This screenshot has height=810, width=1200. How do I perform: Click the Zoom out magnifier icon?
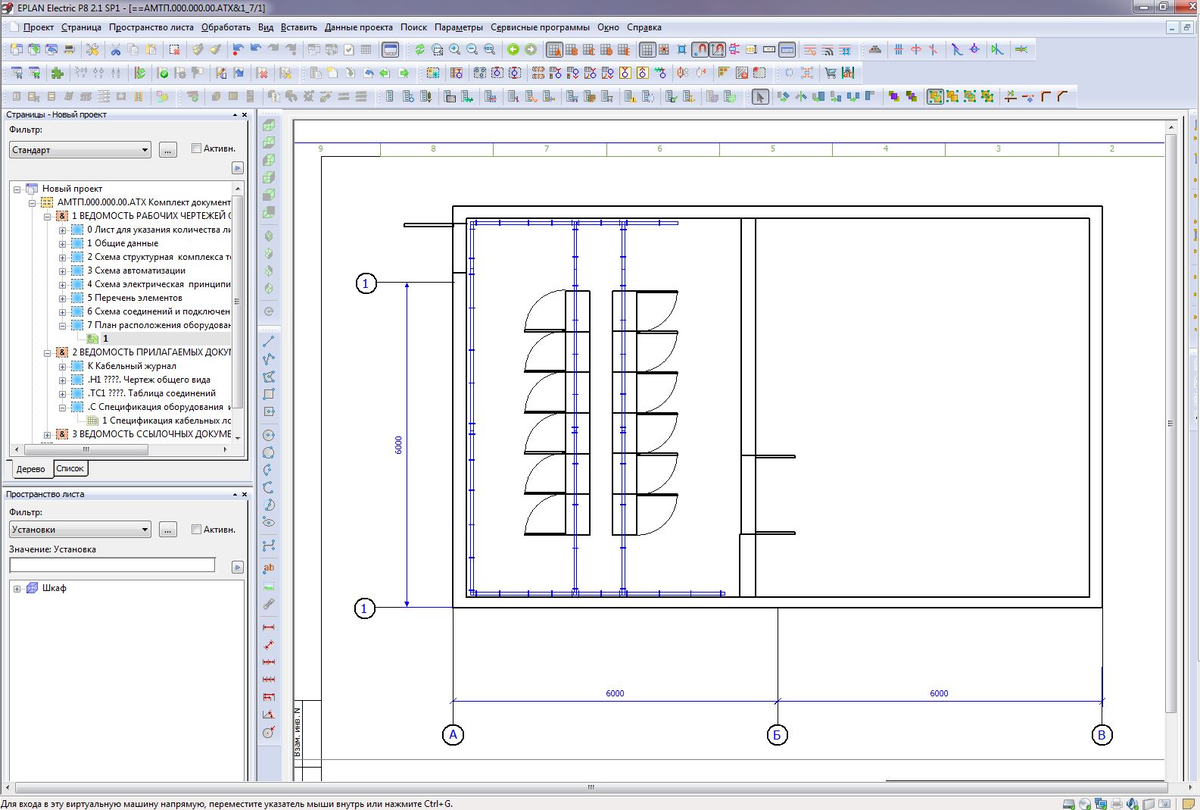(471, 49)
